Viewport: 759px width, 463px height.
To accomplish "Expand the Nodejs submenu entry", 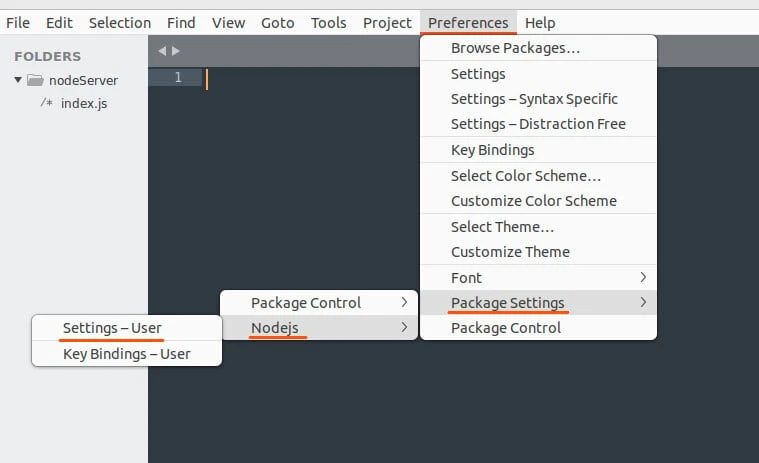I will 319,327.
